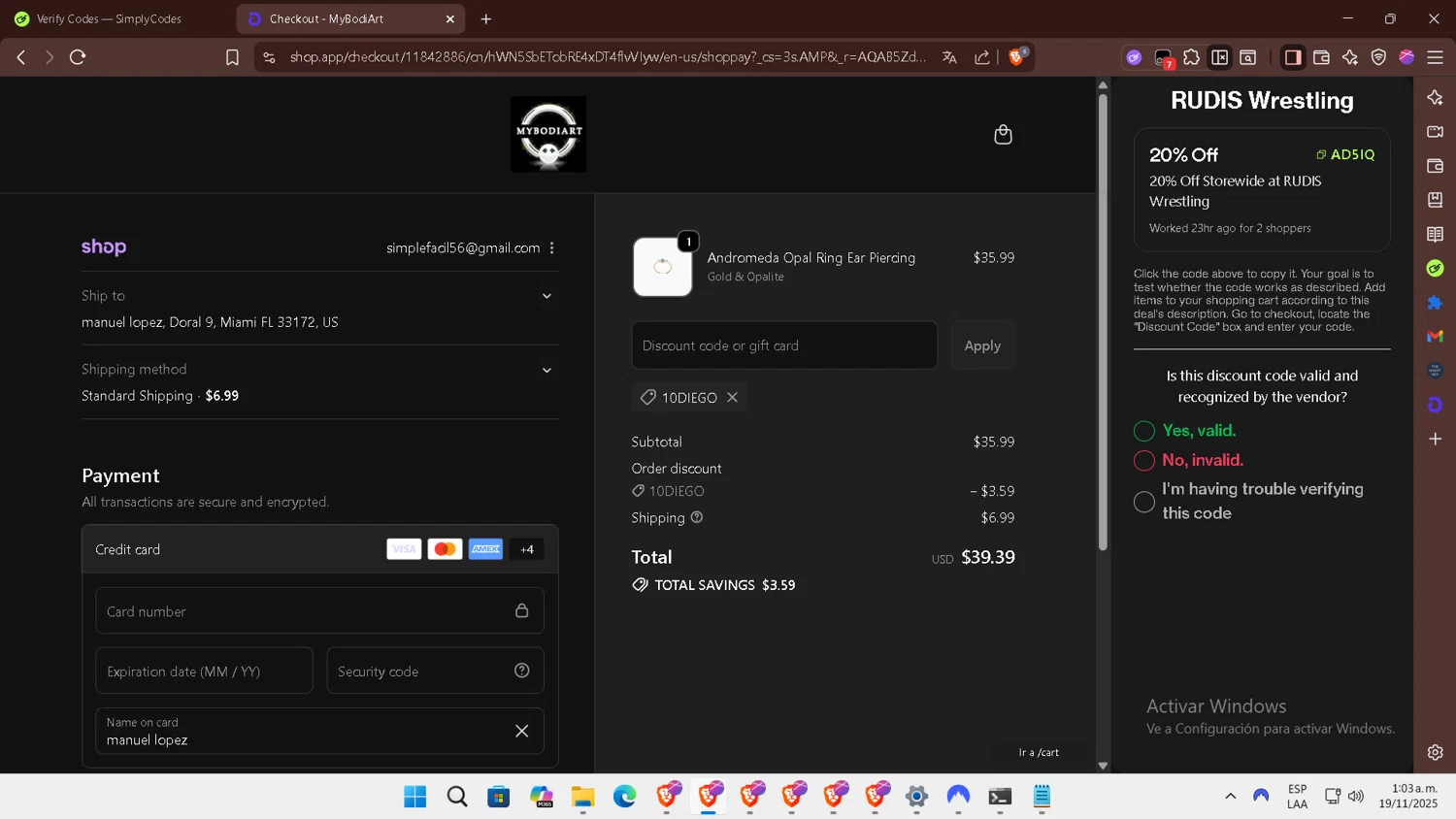The image size is (1456, 819).
Task: Switch to Verify Codes — SimplyCodes tab
Action: [x=109, y=18]
